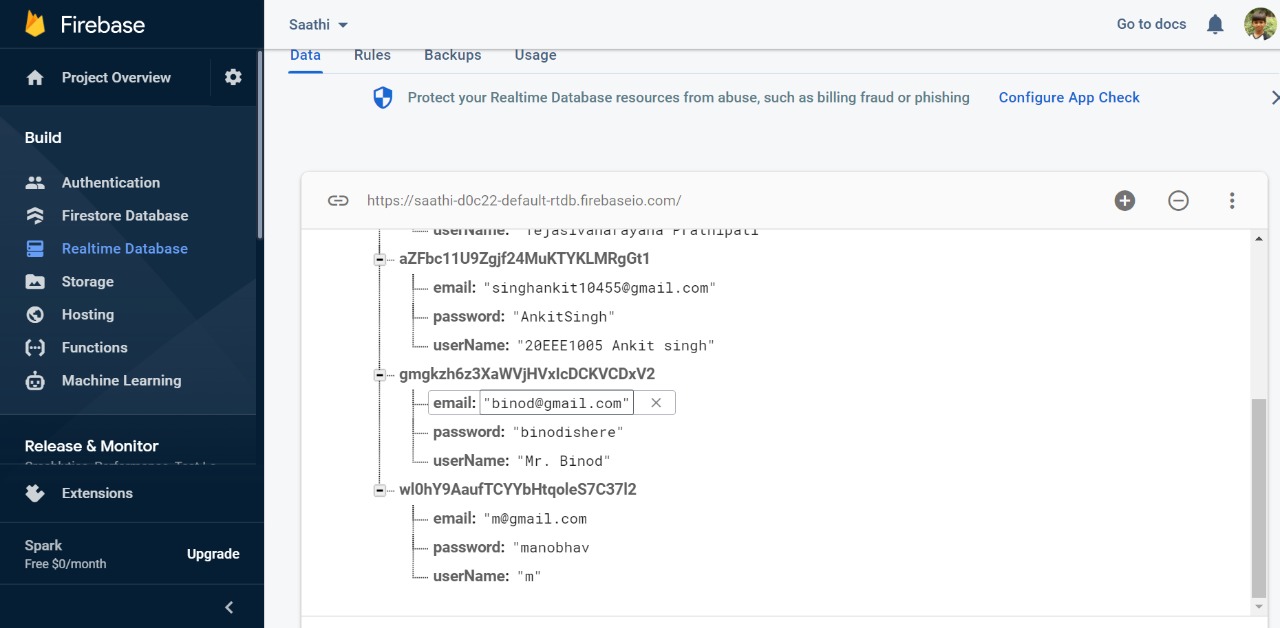Viewport: 1280px width, 628px height.
Task: Collapse sidebar with chevron arrow
Action: click(x=229, y=607)
